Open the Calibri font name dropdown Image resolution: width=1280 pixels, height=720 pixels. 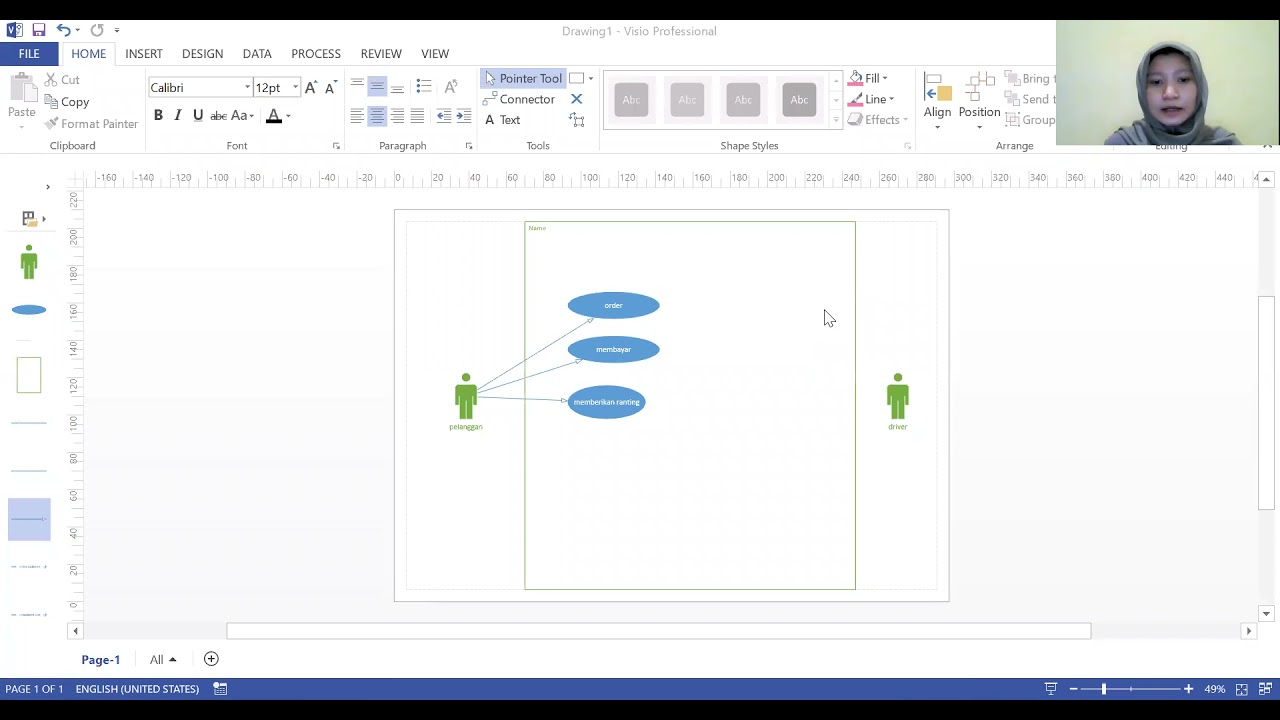(247, 88)
